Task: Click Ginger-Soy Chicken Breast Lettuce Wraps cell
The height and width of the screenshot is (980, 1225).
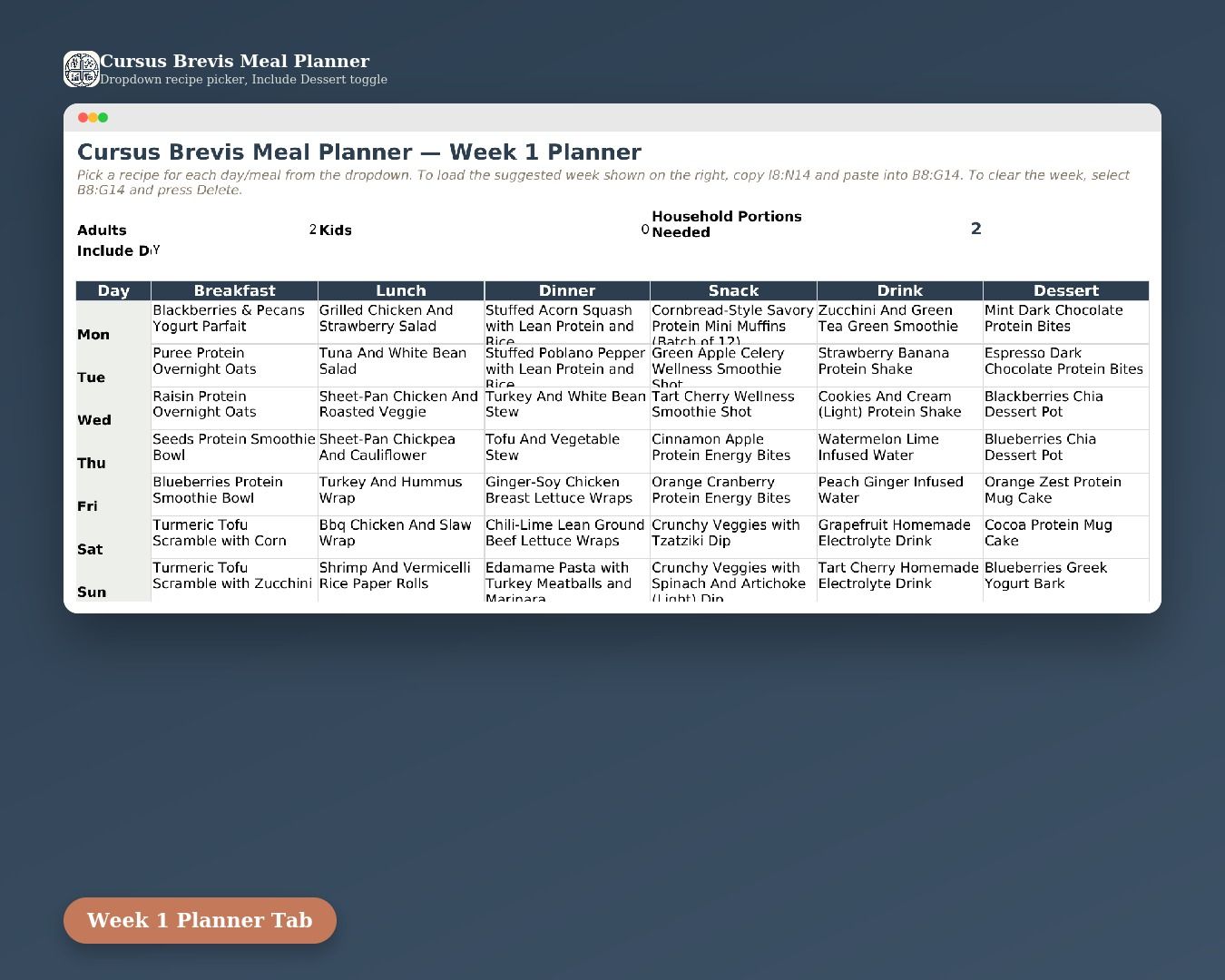Action: coord(567,495)
